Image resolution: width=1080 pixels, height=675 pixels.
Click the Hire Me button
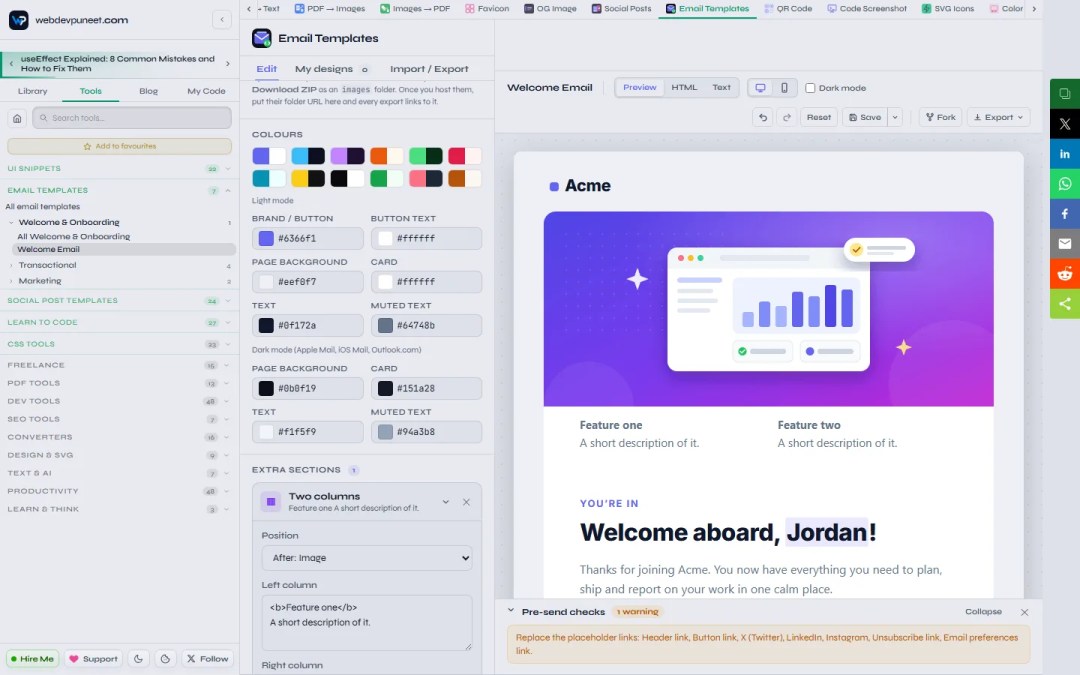click(x=32, y=659)
